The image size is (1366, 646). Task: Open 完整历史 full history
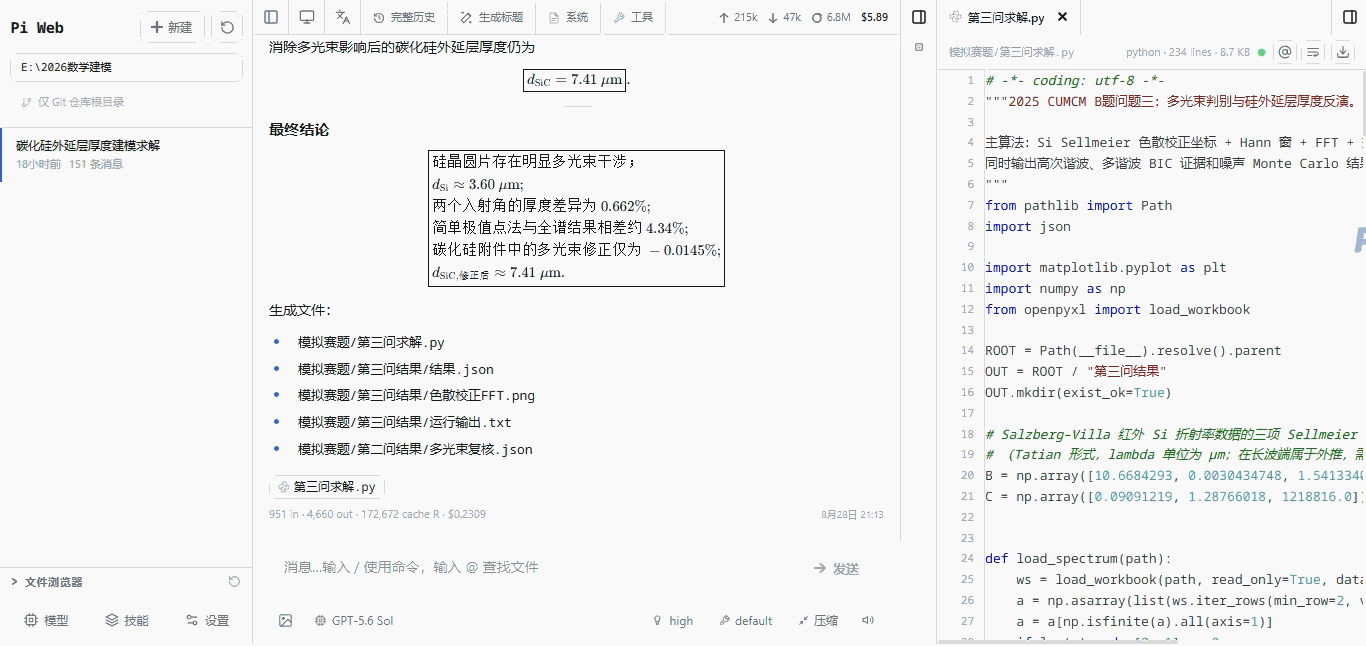coord(404,17)
